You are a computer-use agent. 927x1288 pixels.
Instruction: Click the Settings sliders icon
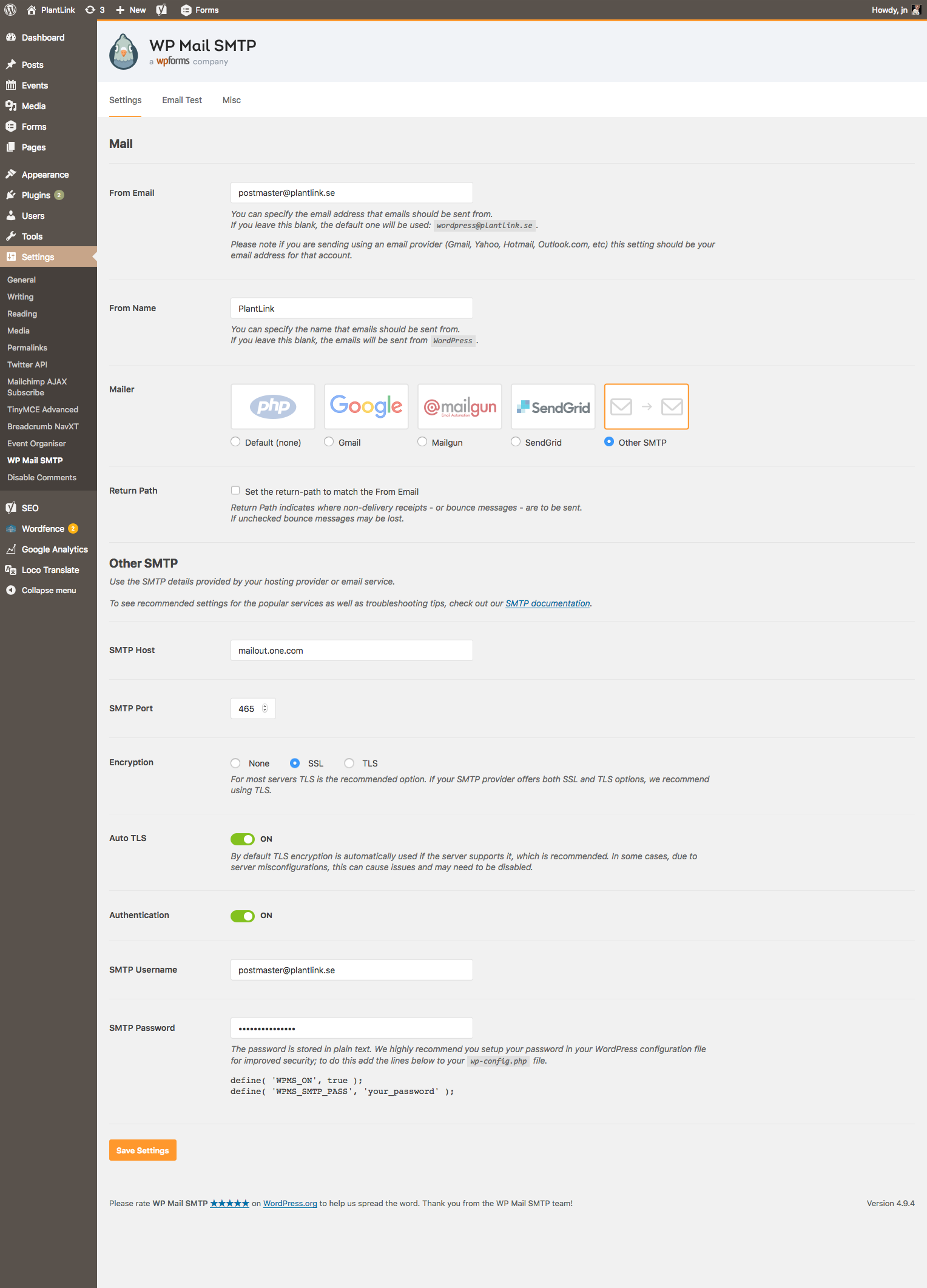(x=11, y=257)
